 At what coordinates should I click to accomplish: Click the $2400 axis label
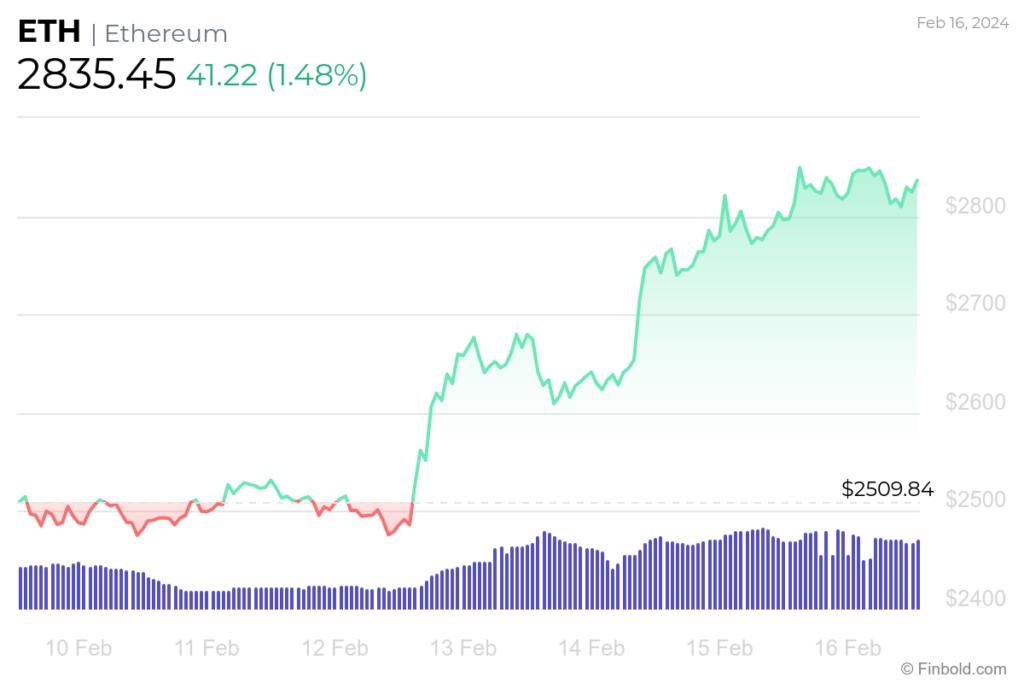pos(976,598)
